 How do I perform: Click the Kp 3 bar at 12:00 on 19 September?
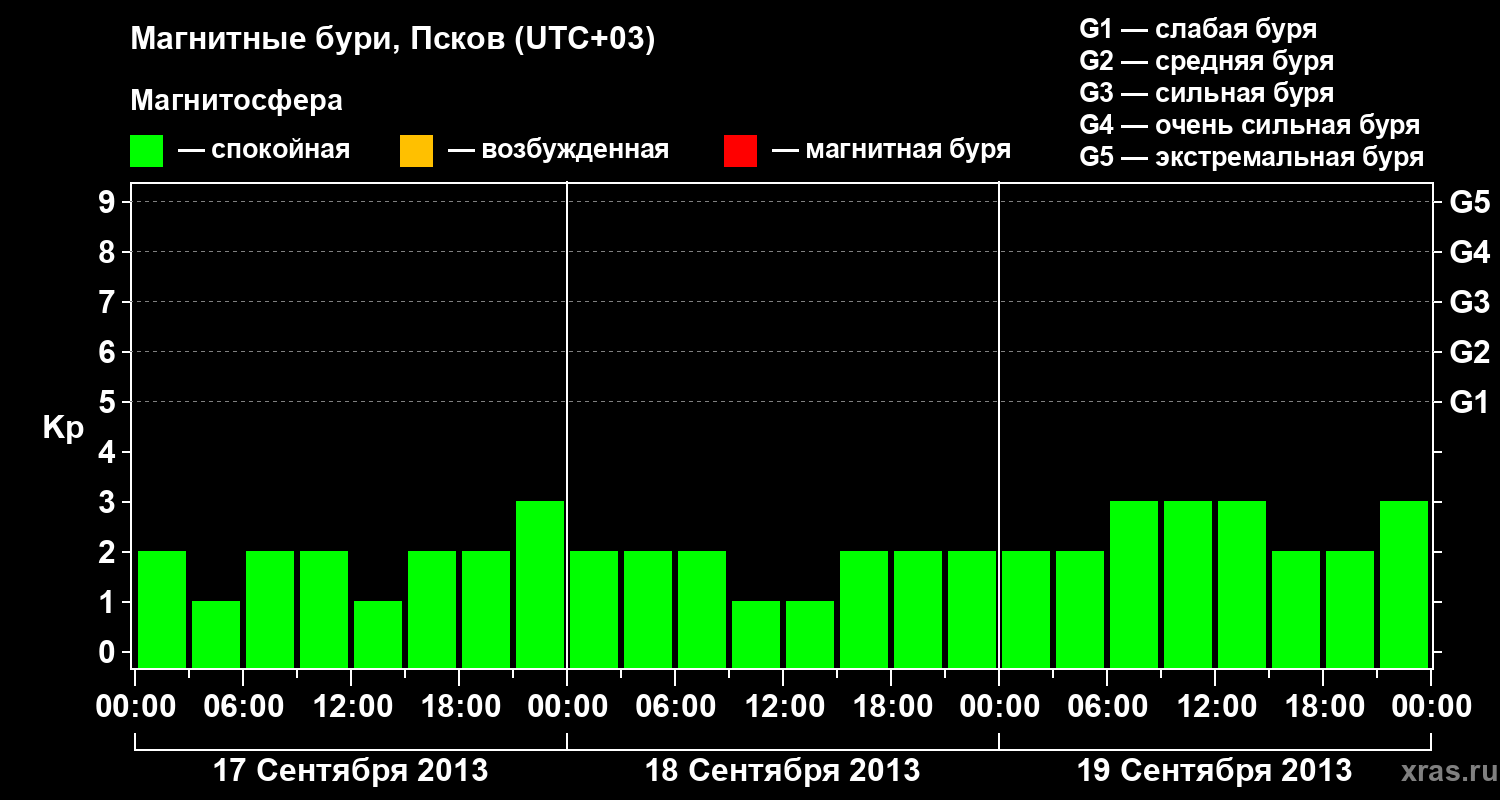point(1242,584)
